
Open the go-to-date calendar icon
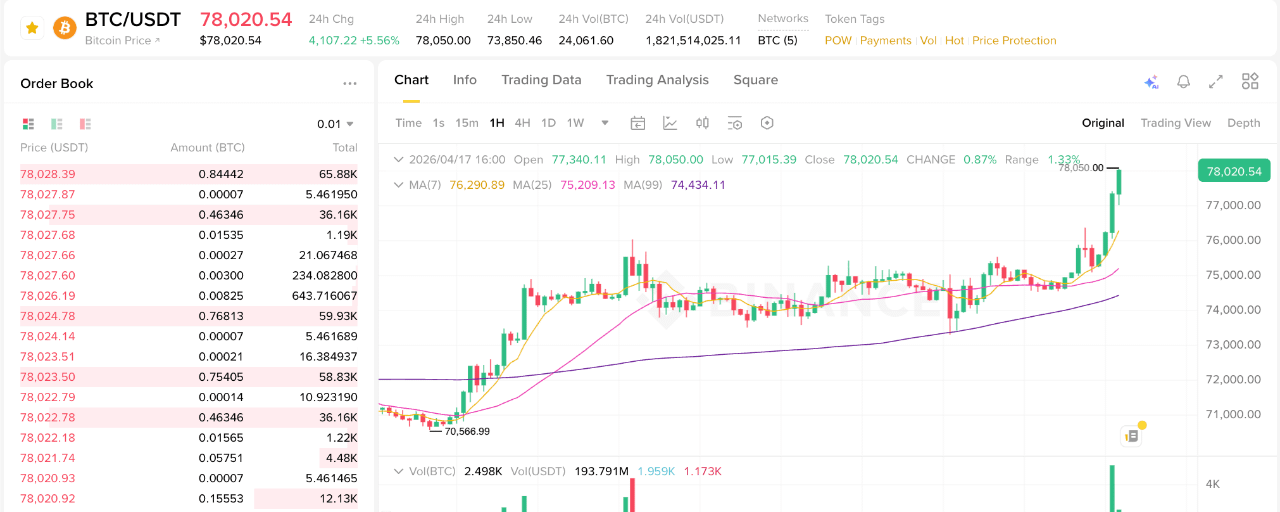coord(638,123)
